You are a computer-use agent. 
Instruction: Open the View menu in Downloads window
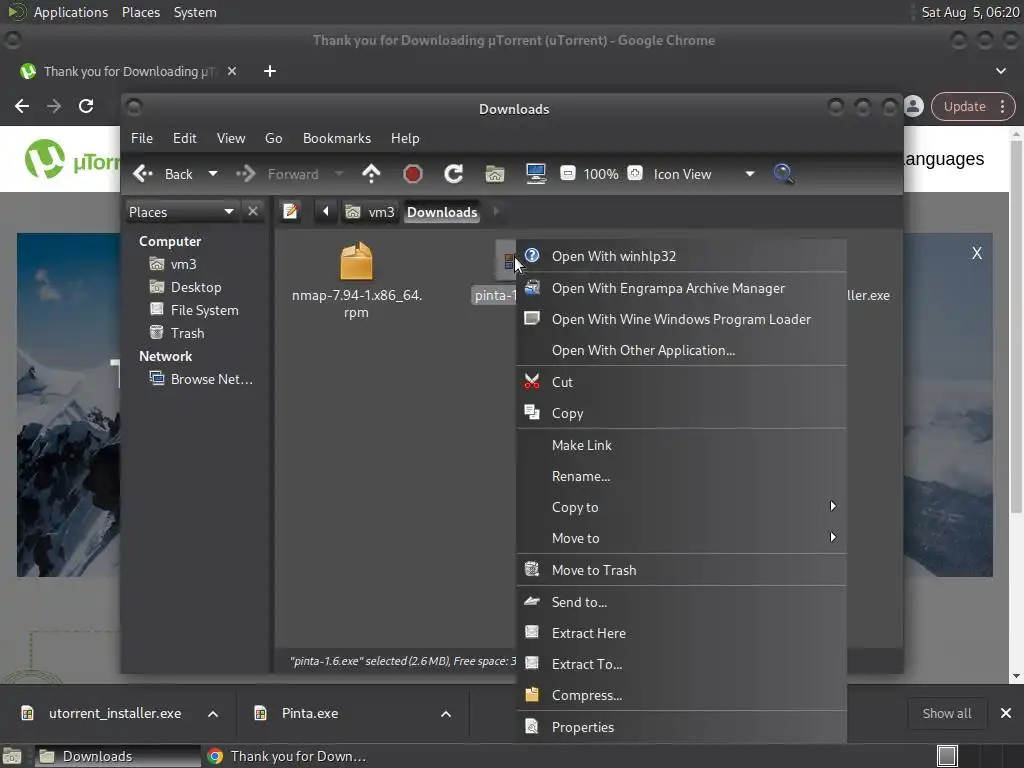[231, 138]
